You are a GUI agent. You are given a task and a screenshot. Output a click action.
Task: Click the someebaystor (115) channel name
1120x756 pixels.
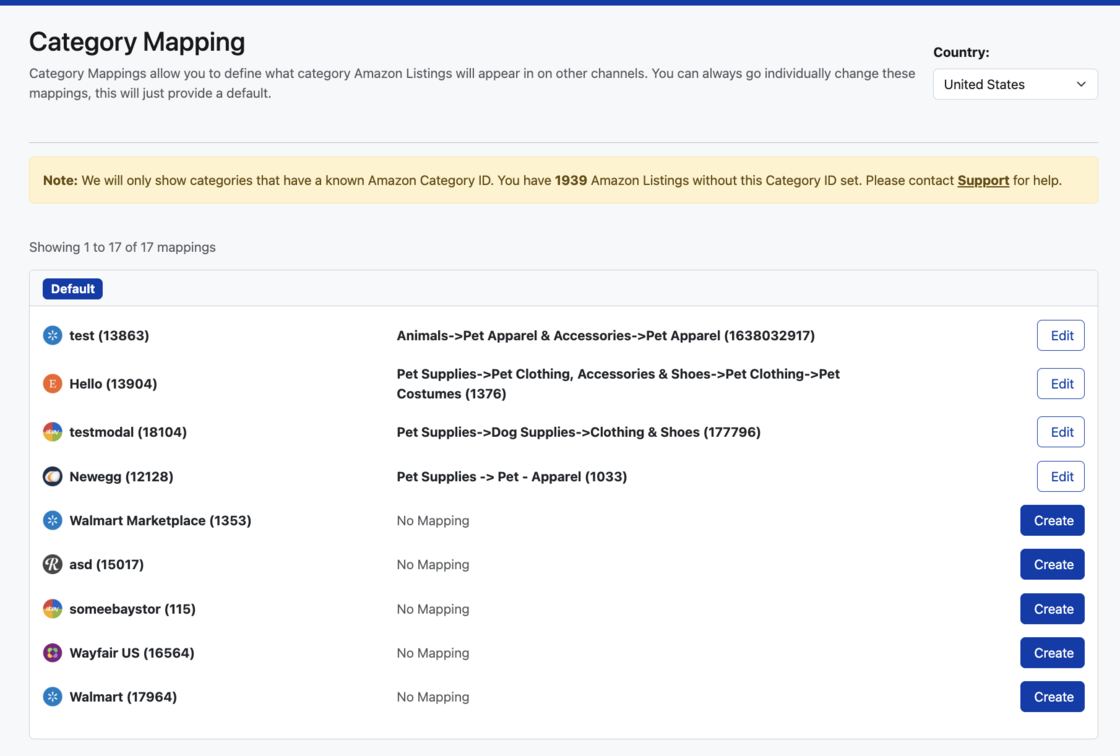tap(132, 609)
